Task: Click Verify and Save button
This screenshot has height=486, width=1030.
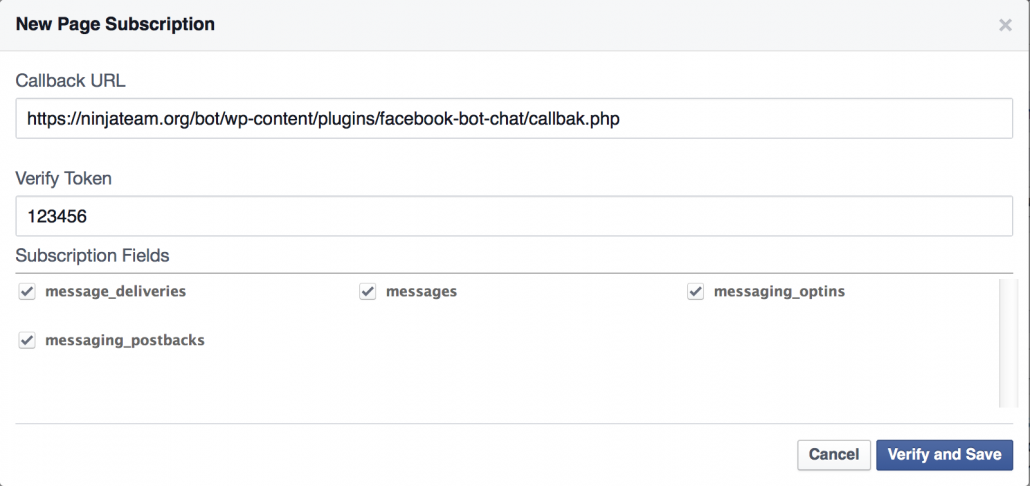Action: coord(944,454)
